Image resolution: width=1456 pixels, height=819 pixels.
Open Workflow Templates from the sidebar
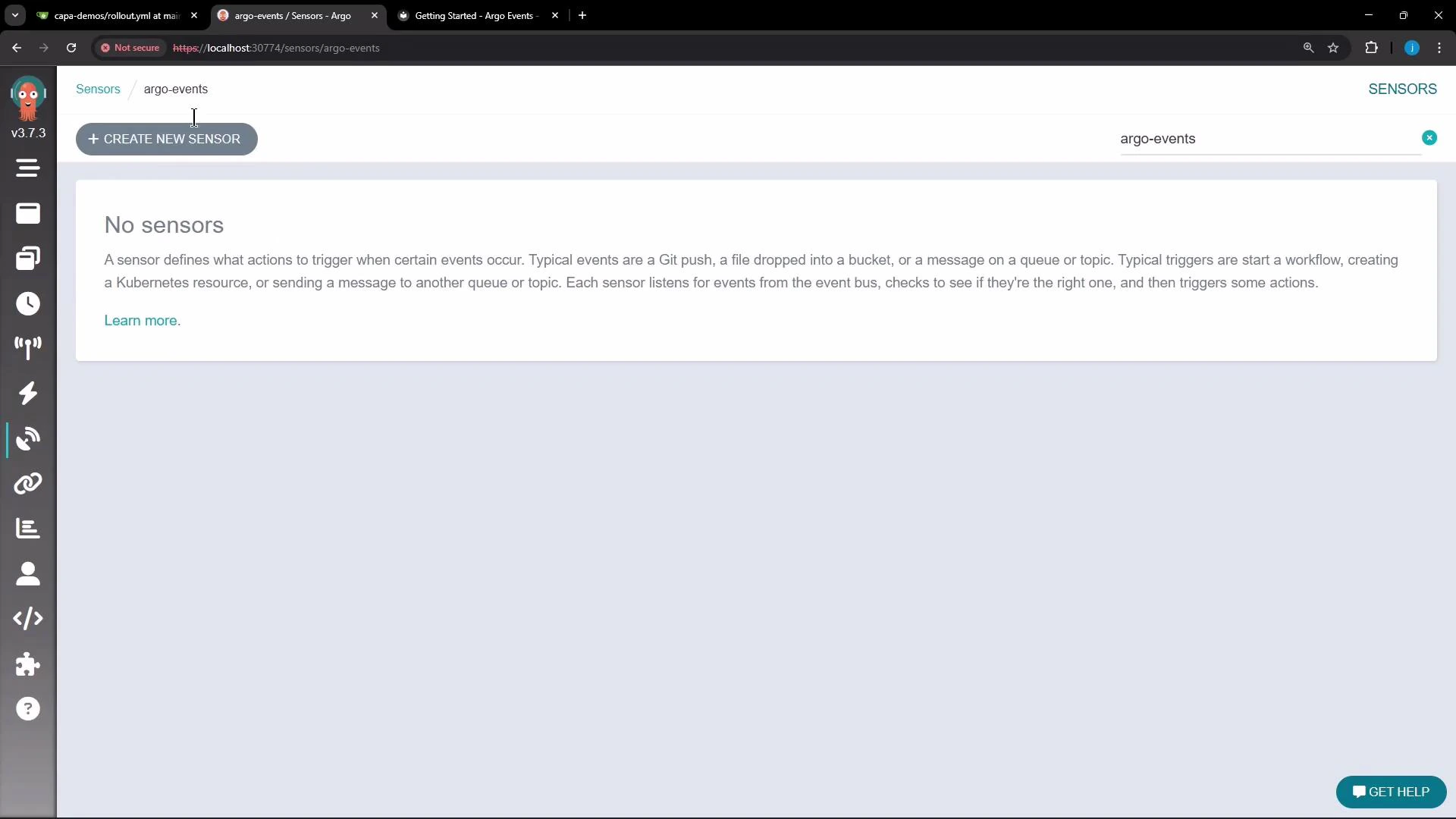point(27,213)
